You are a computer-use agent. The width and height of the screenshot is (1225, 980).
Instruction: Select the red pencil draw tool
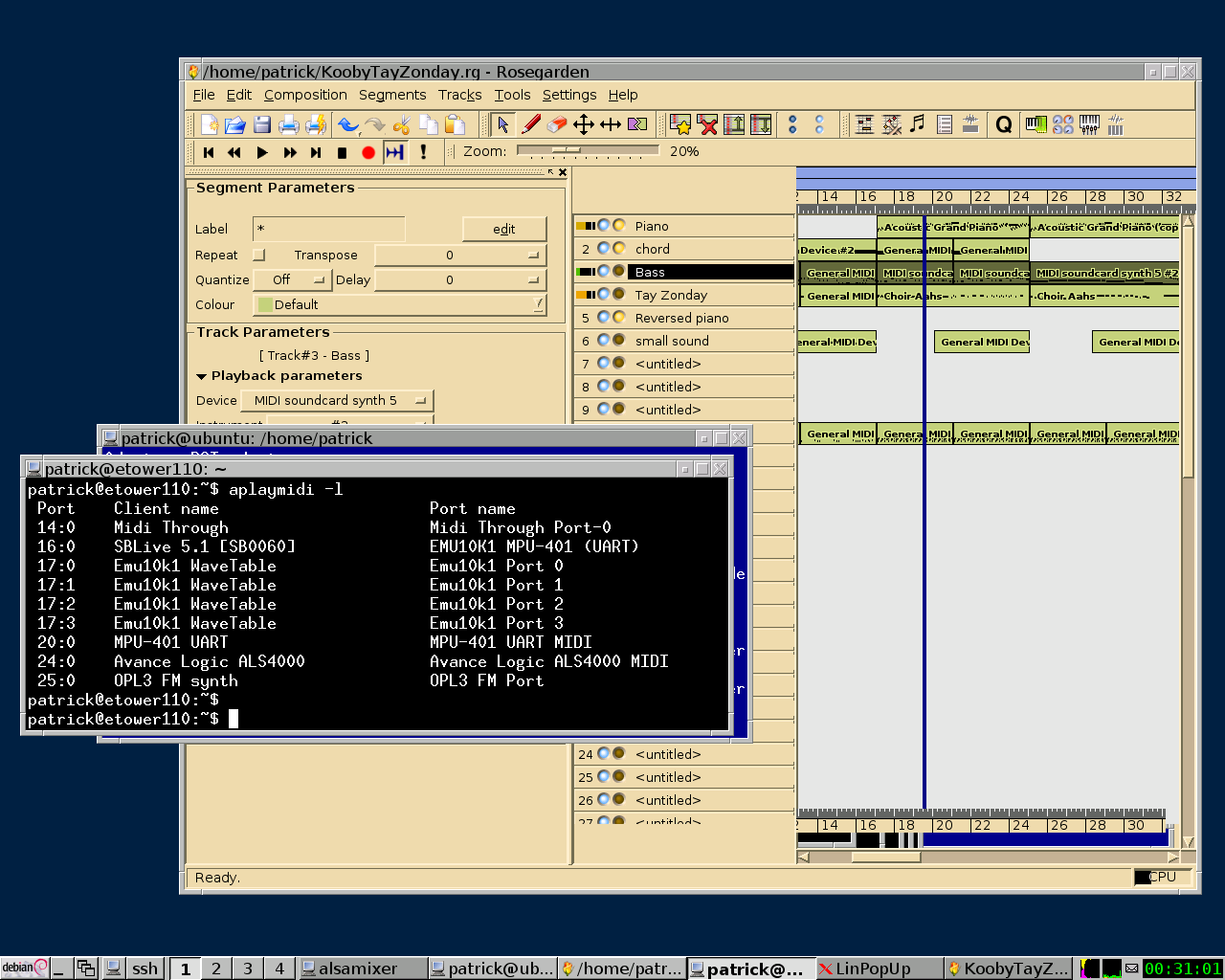coord(530,124)
